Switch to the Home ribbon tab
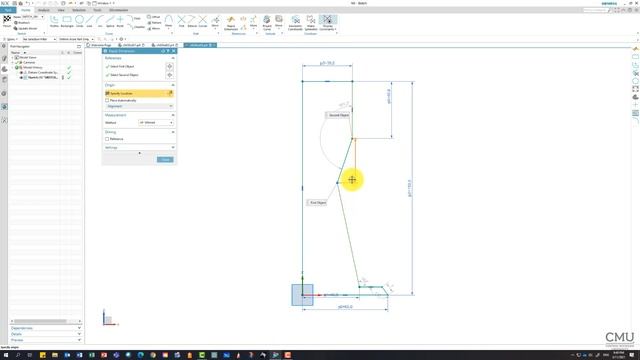Viewport: 640px width, 360px height. [x=26, y=10]
